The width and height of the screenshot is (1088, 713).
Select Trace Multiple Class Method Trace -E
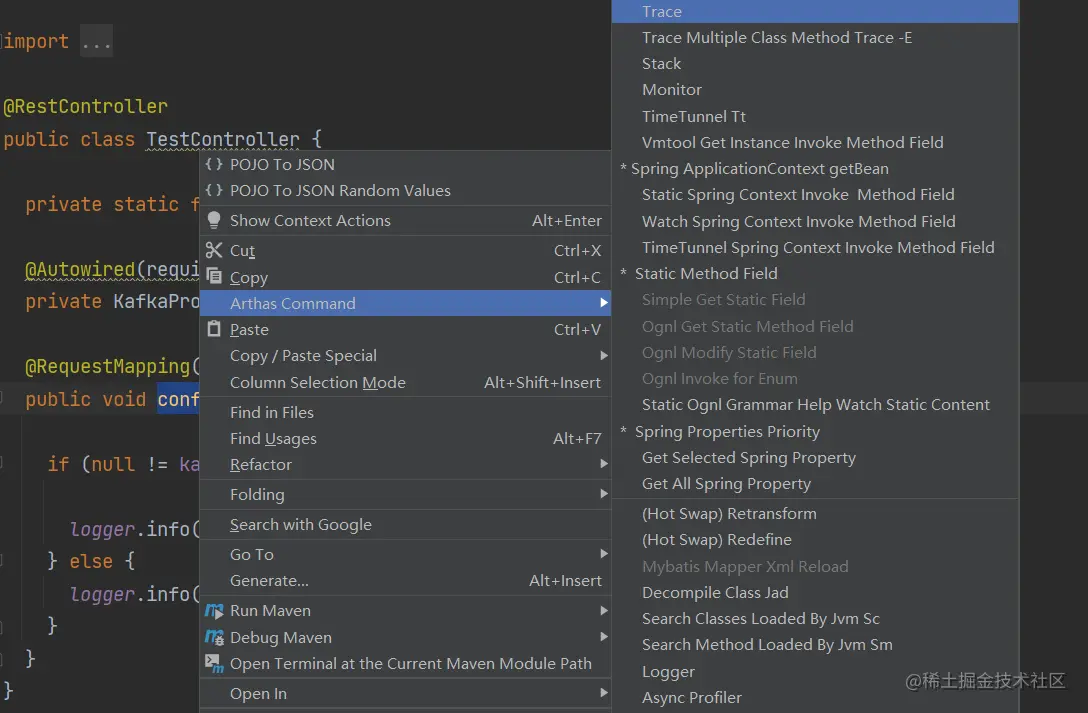coord(815,37)
